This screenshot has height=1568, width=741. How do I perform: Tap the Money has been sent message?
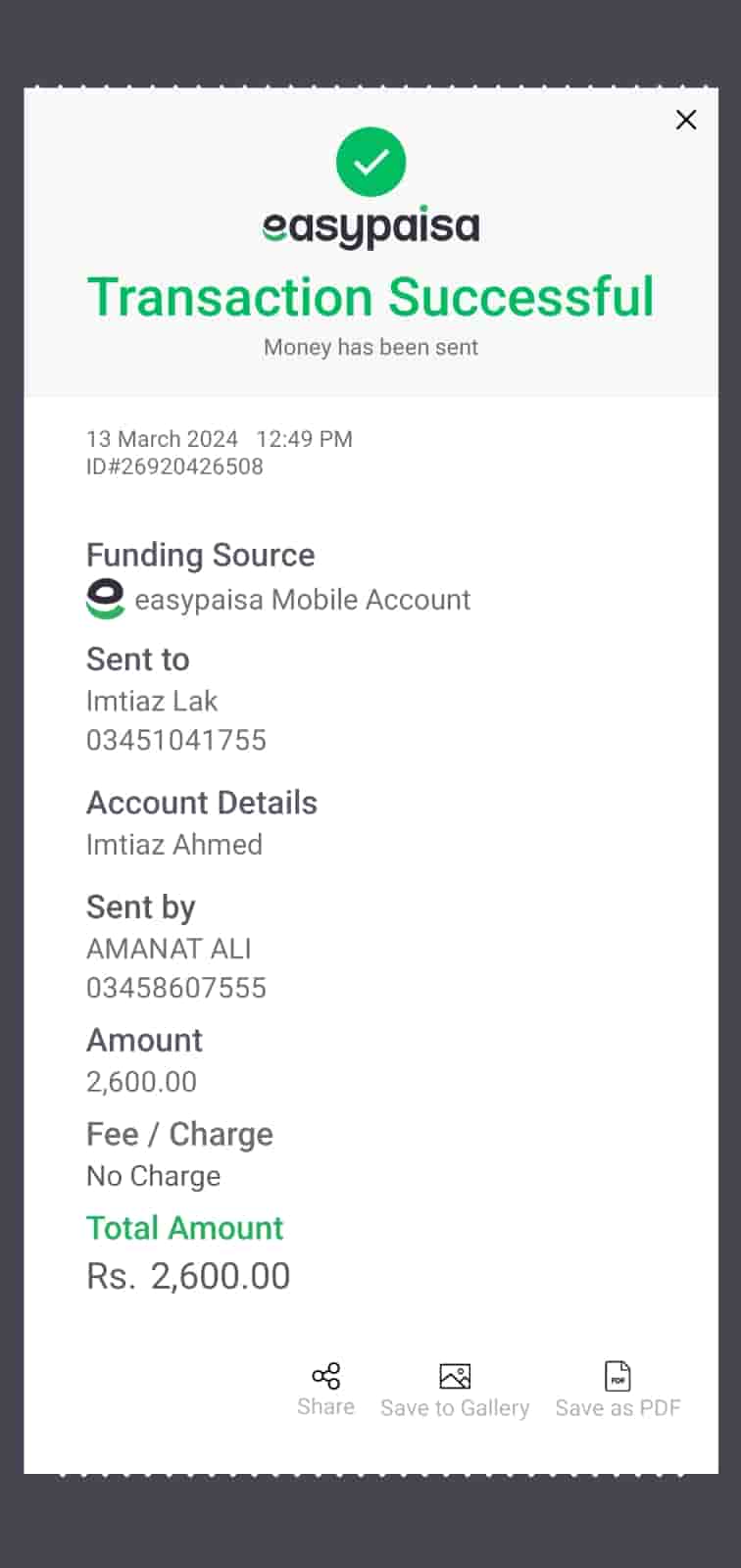[x=370, y=347]
